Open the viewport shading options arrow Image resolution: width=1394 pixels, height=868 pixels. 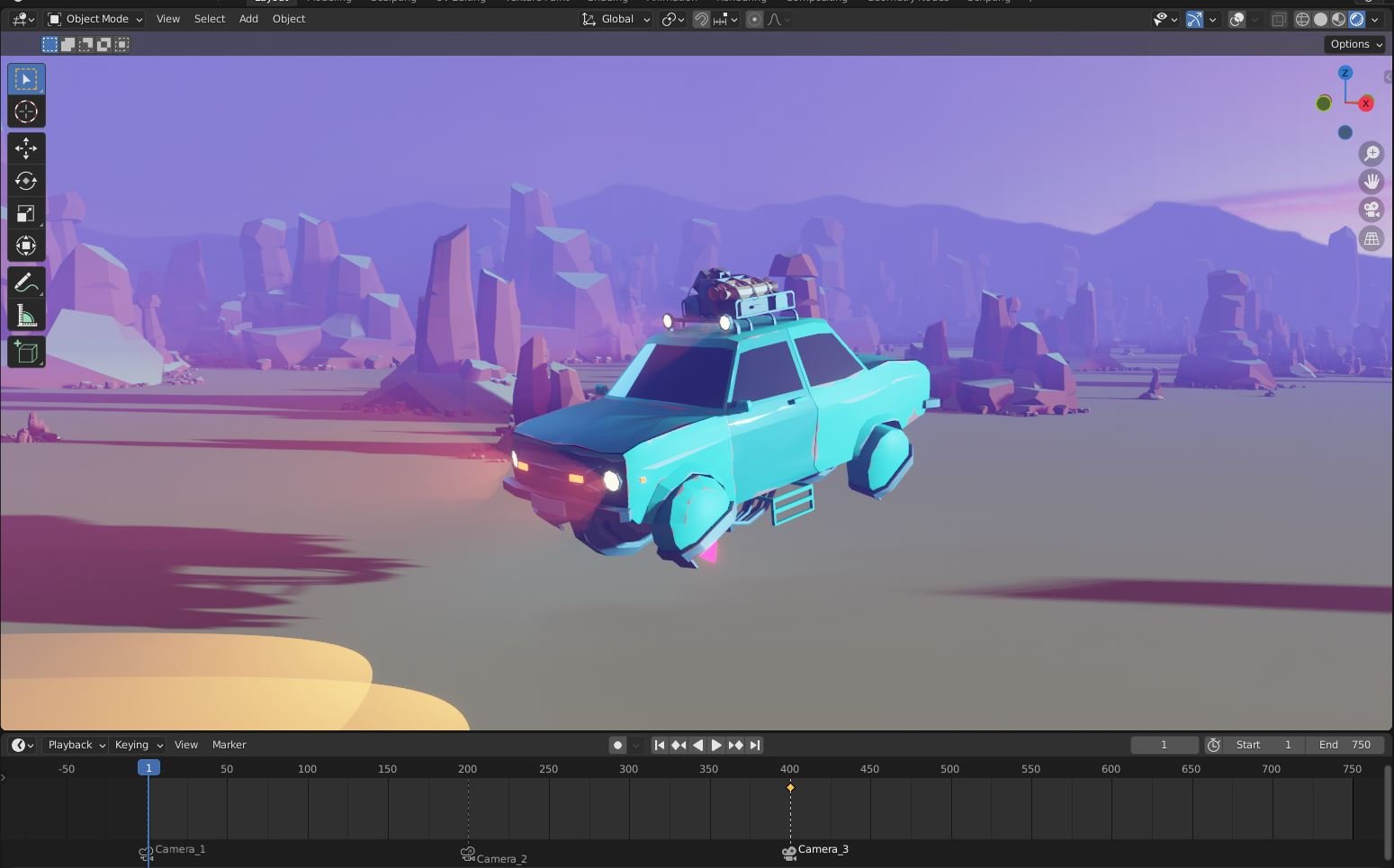point(1374,19)
